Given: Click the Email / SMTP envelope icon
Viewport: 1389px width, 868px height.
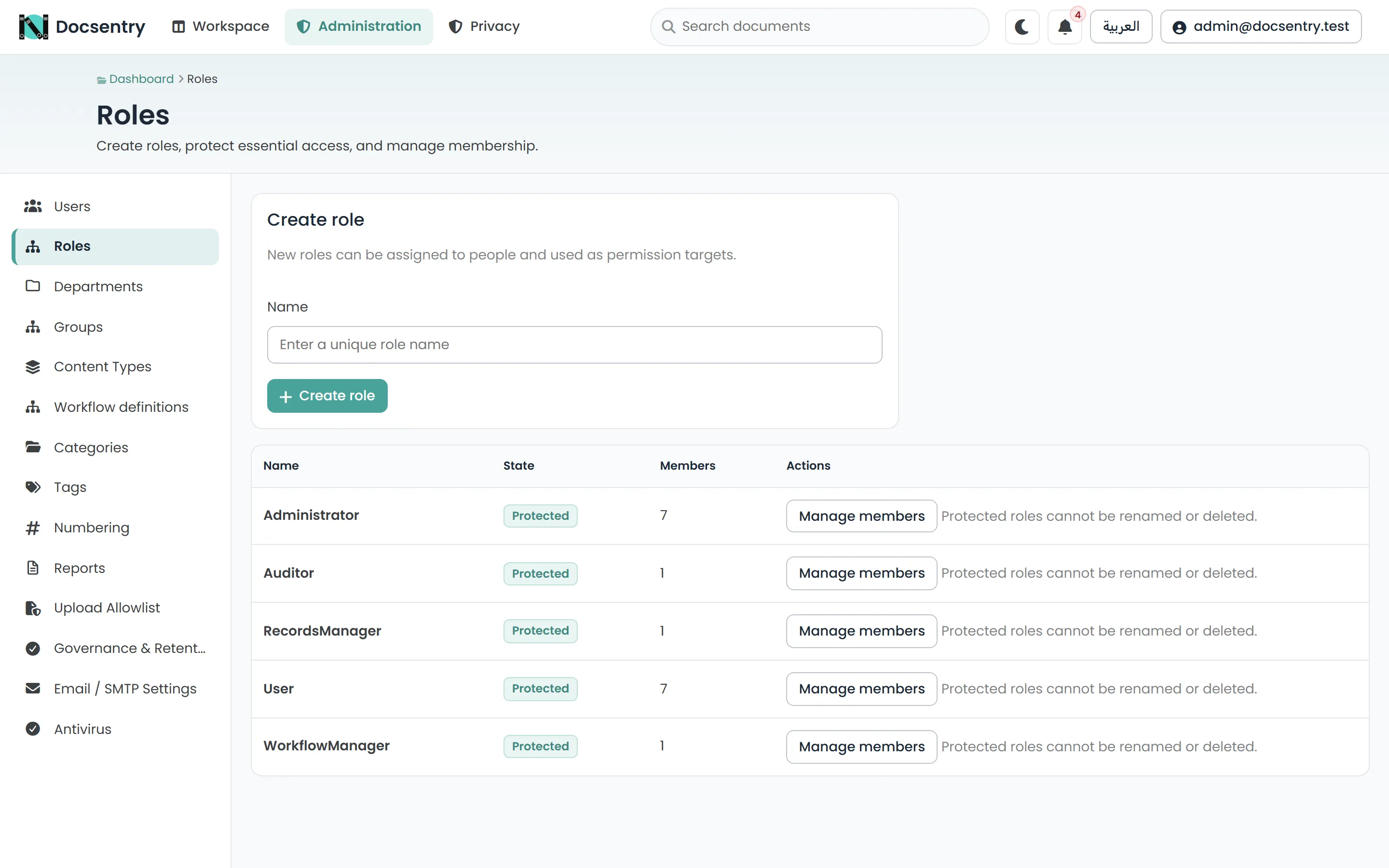Looking at the screenshot, I should click(x=33, y=688).
